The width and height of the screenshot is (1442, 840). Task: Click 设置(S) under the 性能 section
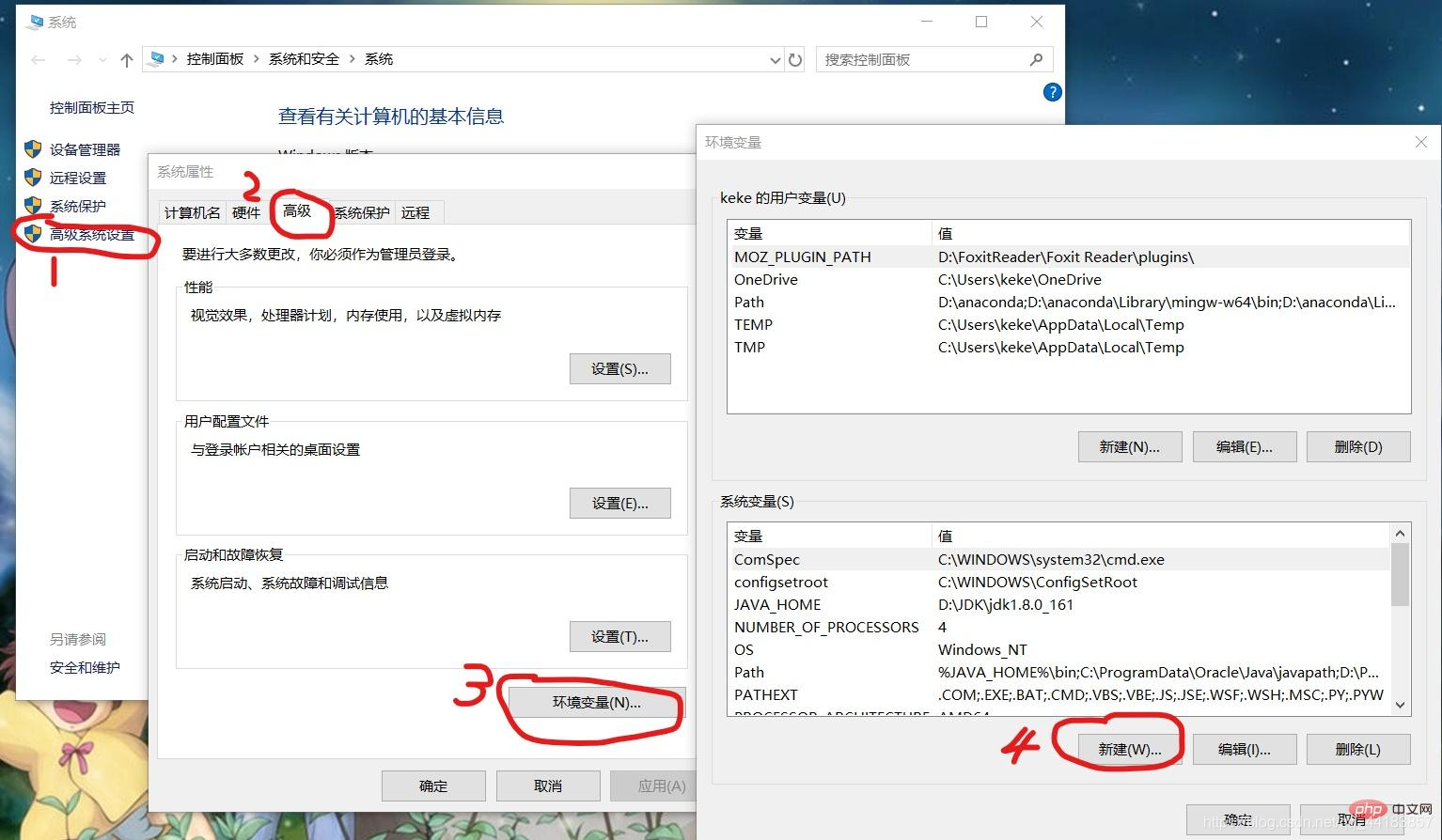pyautogui.click(x=619, y=368)
